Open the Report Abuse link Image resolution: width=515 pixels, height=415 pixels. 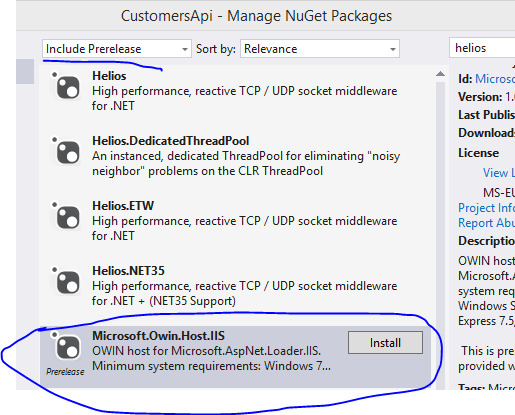(x=486, y=223)
